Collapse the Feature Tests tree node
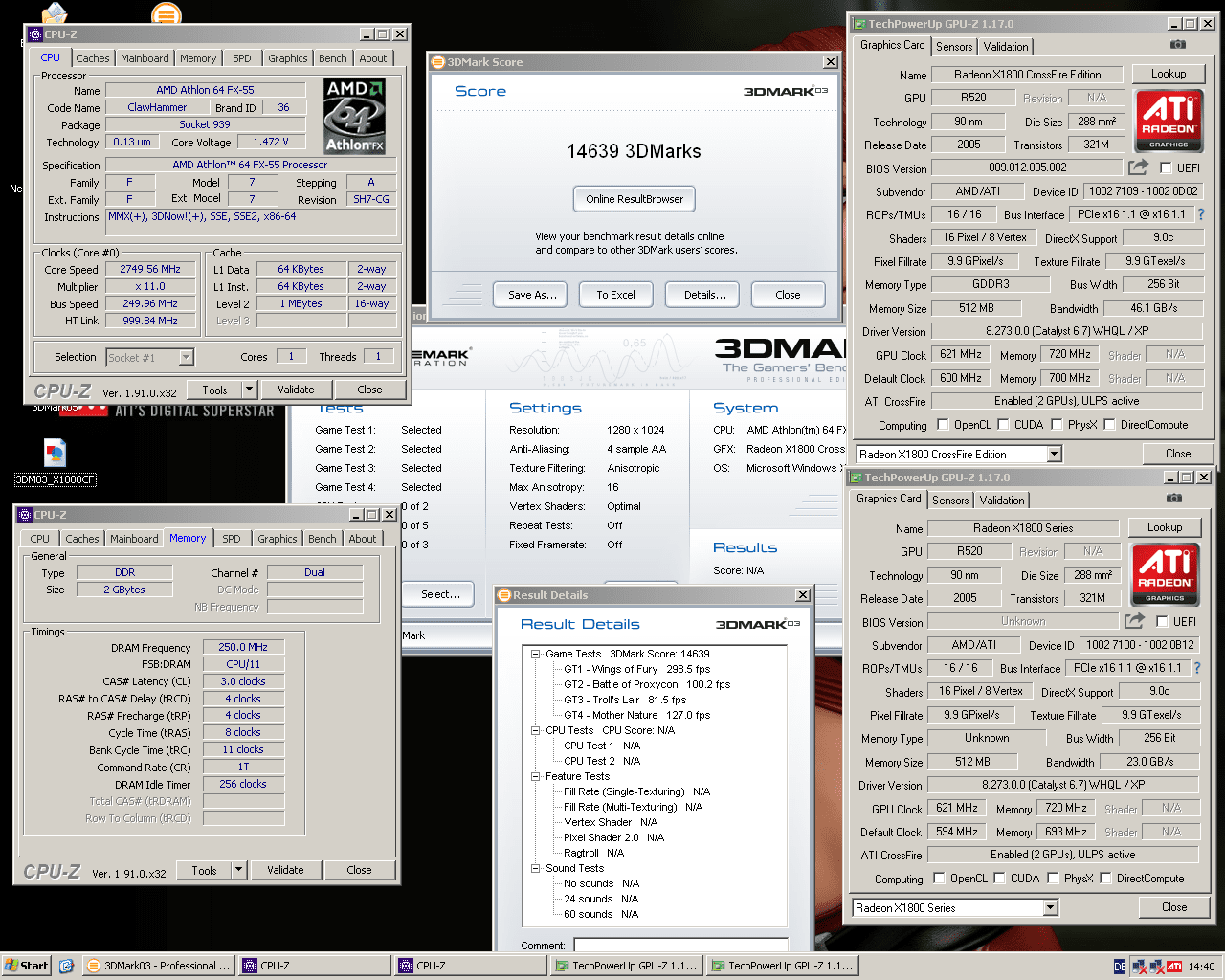Image resolution: width=1225 pixels, height=980 pixels. pyautogui.click(x=536, y=776)
